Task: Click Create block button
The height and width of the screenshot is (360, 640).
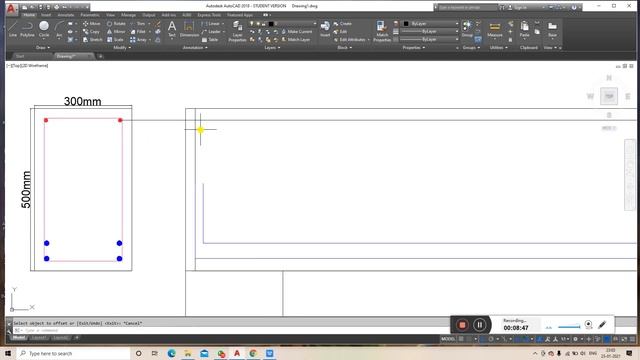Action: pyautogui.click(x=342, y=24)
